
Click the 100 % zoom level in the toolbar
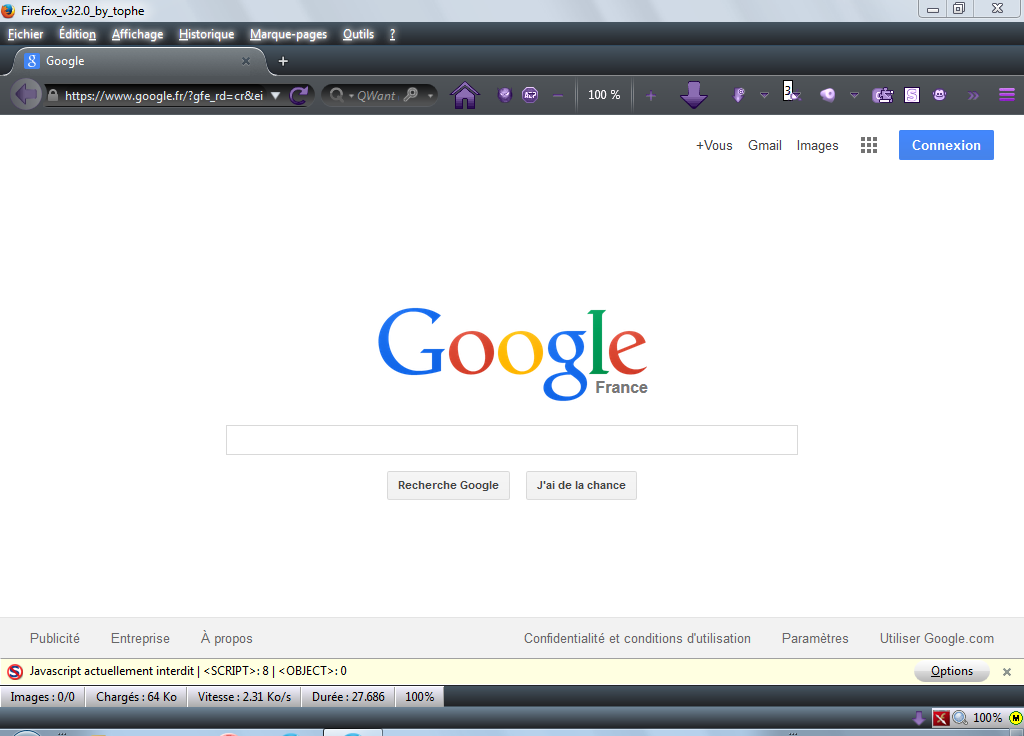click(x=604, y=95)
